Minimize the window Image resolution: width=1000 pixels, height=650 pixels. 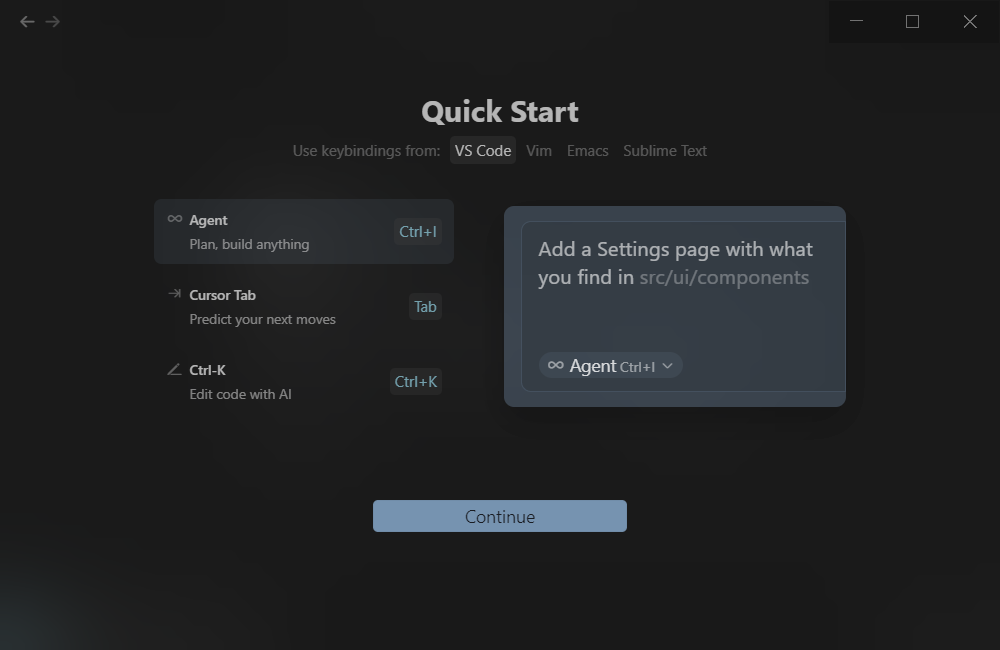pos(857,22)
